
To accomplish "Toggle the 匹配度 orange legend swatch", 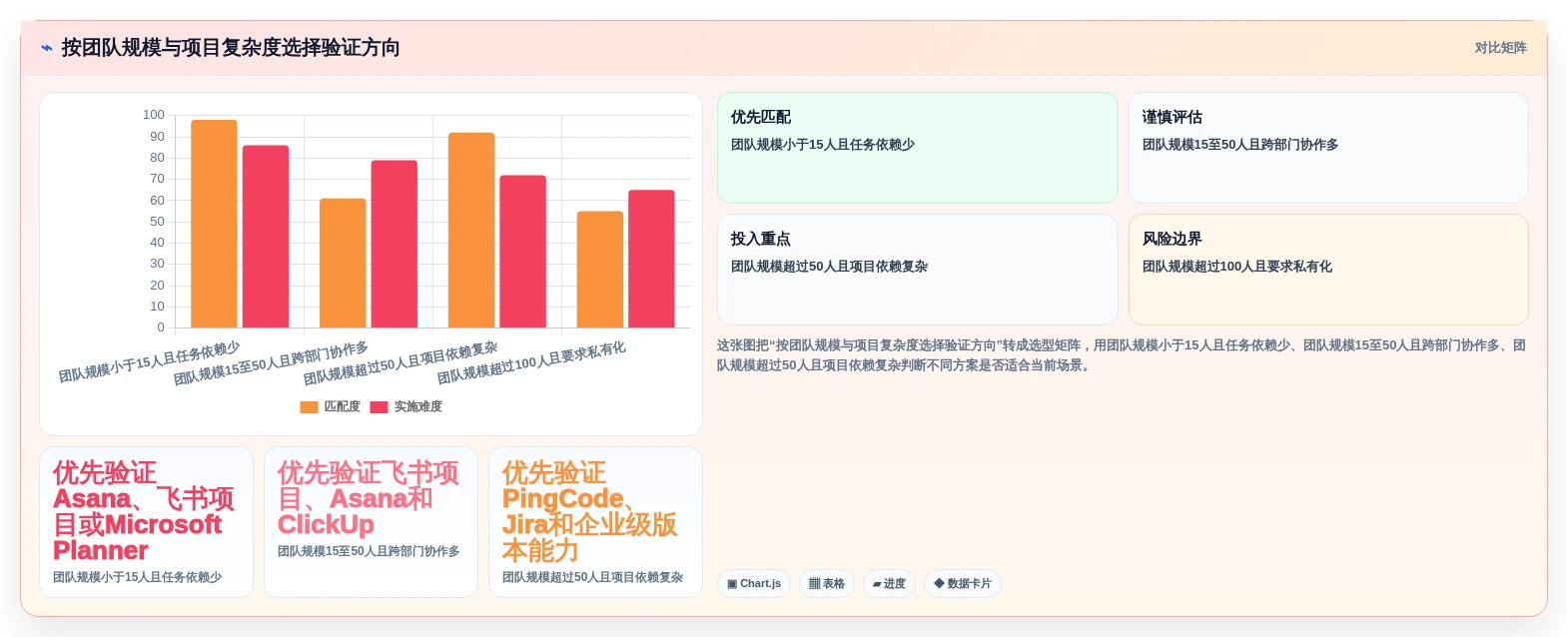I will pyautogui.click(x=309, y=407).
